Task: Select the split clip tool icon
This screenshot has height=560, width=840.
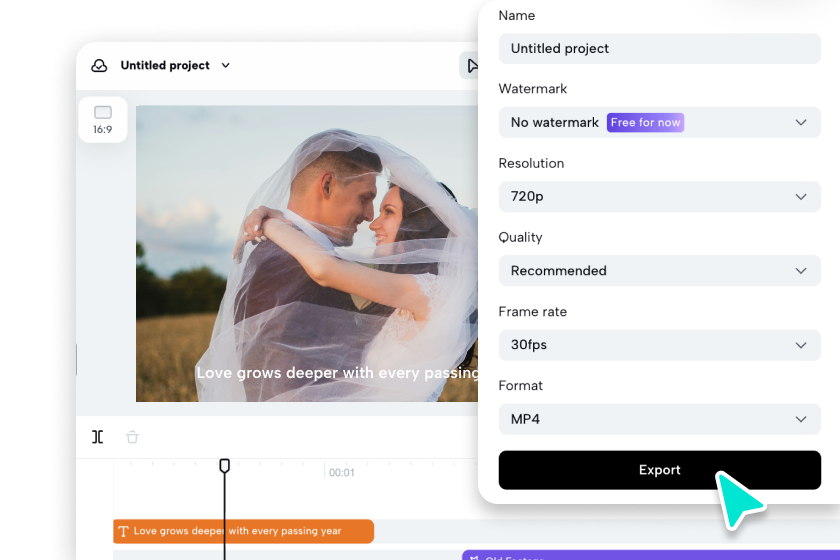Action: point(98,437)
